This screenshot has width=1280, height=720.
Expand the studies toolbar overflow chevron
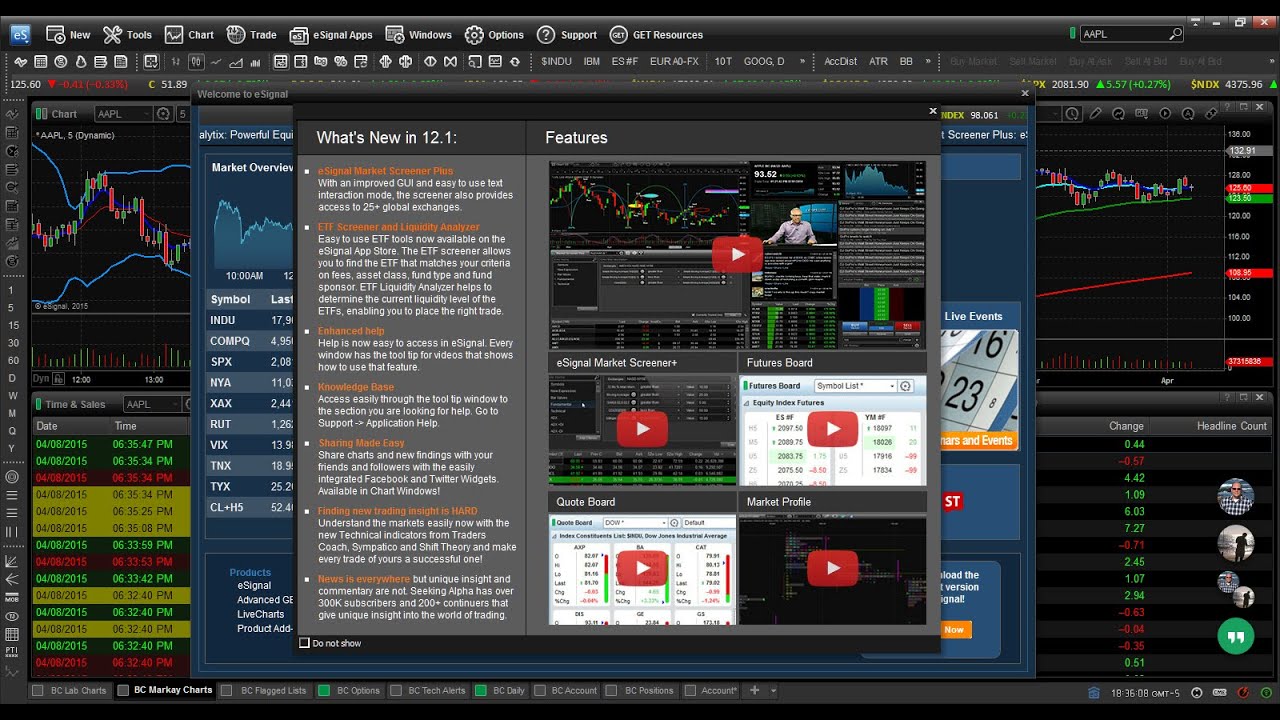coord(928,62)
